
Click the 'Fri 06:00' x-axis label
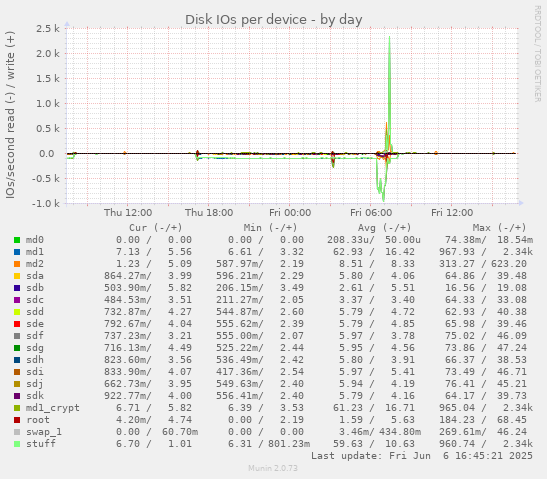371,212
